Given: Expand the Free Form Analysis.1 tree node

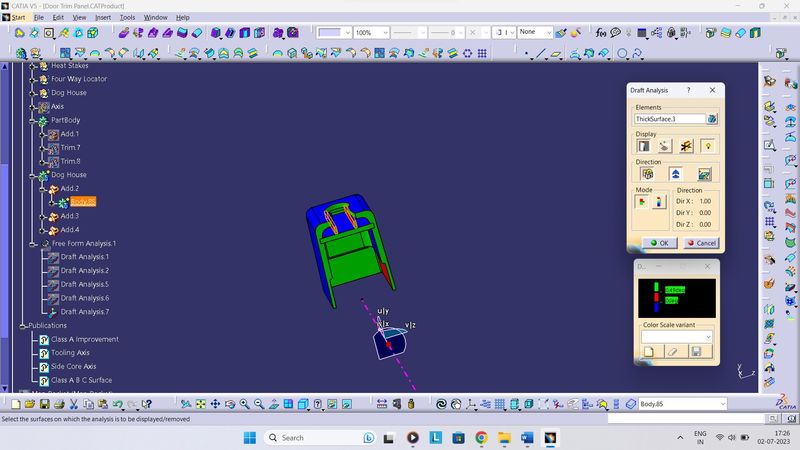Looking at the screenshot, I should click(33, 243).
